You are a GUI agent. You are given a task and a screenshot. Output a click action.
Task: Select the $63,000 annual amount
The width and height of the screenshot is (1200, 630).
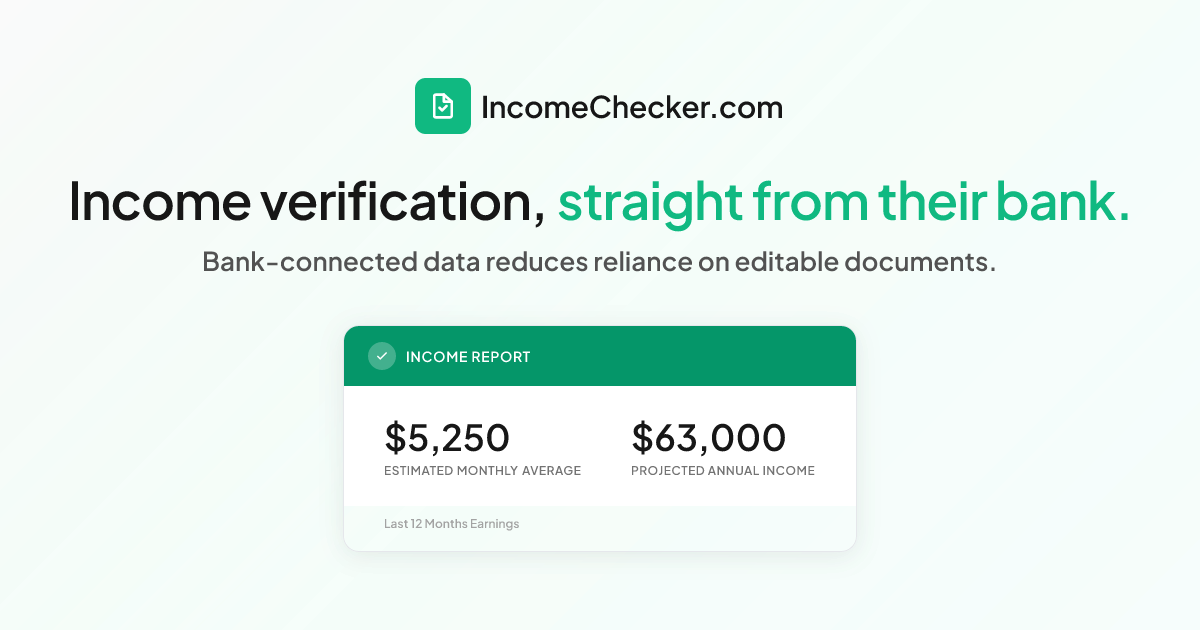(x=709, y=438)
